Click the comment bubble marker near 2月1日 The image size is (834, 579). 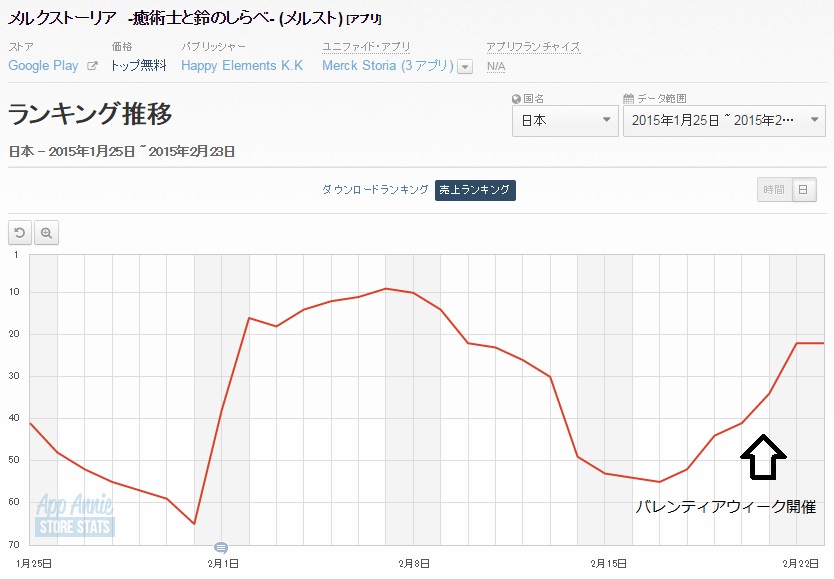(221, 547)
